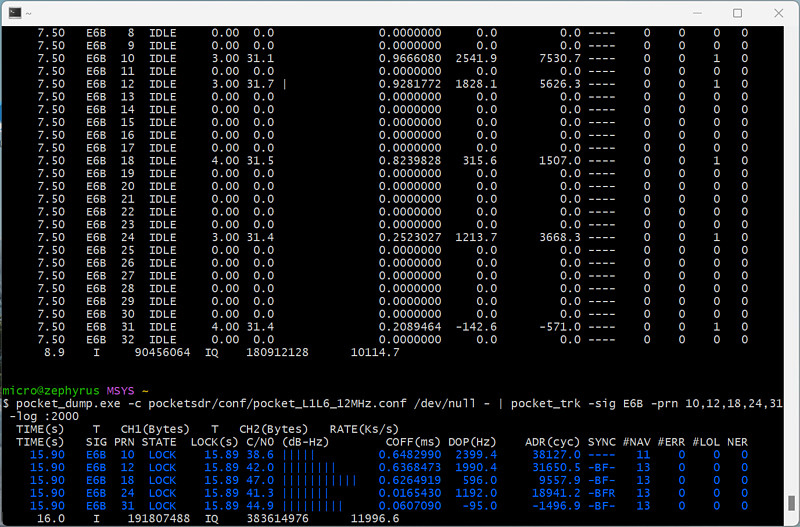Click PRN 10 LOCK state entry

[162, 455]
